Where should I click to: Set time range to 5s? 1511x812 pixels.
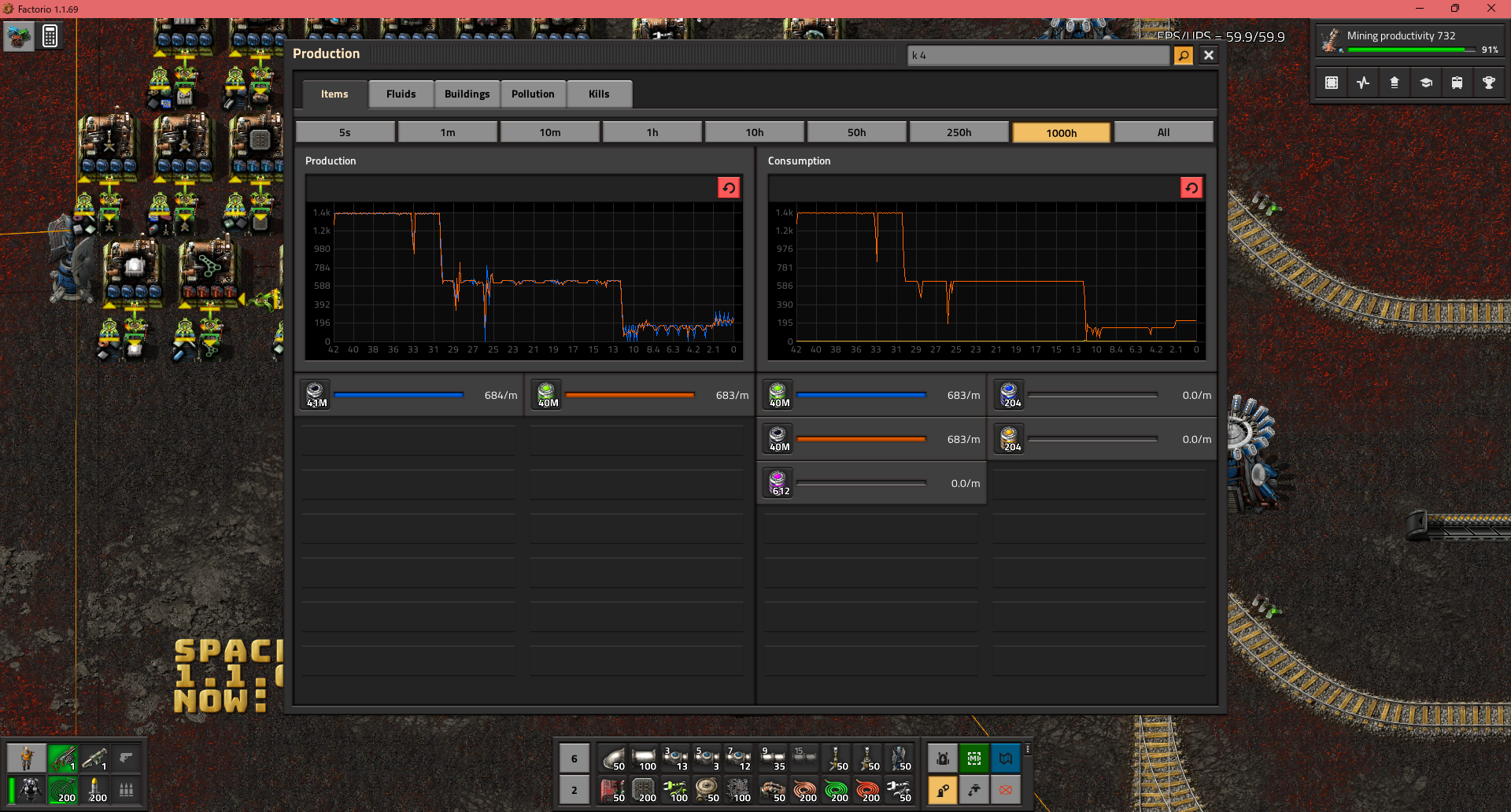[x=345, y=132]
